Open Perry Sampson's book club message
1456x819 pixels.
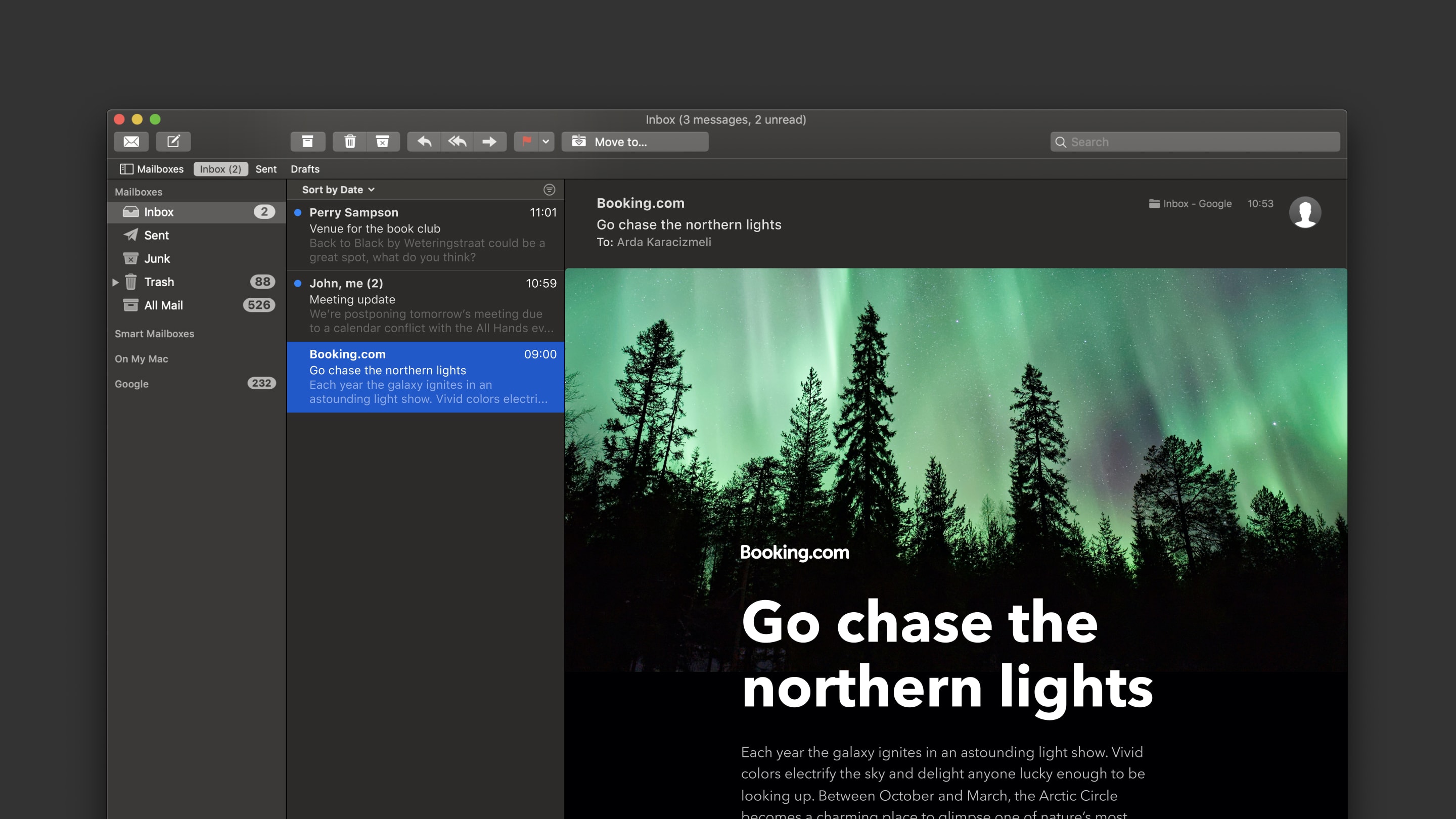(426, 235)
